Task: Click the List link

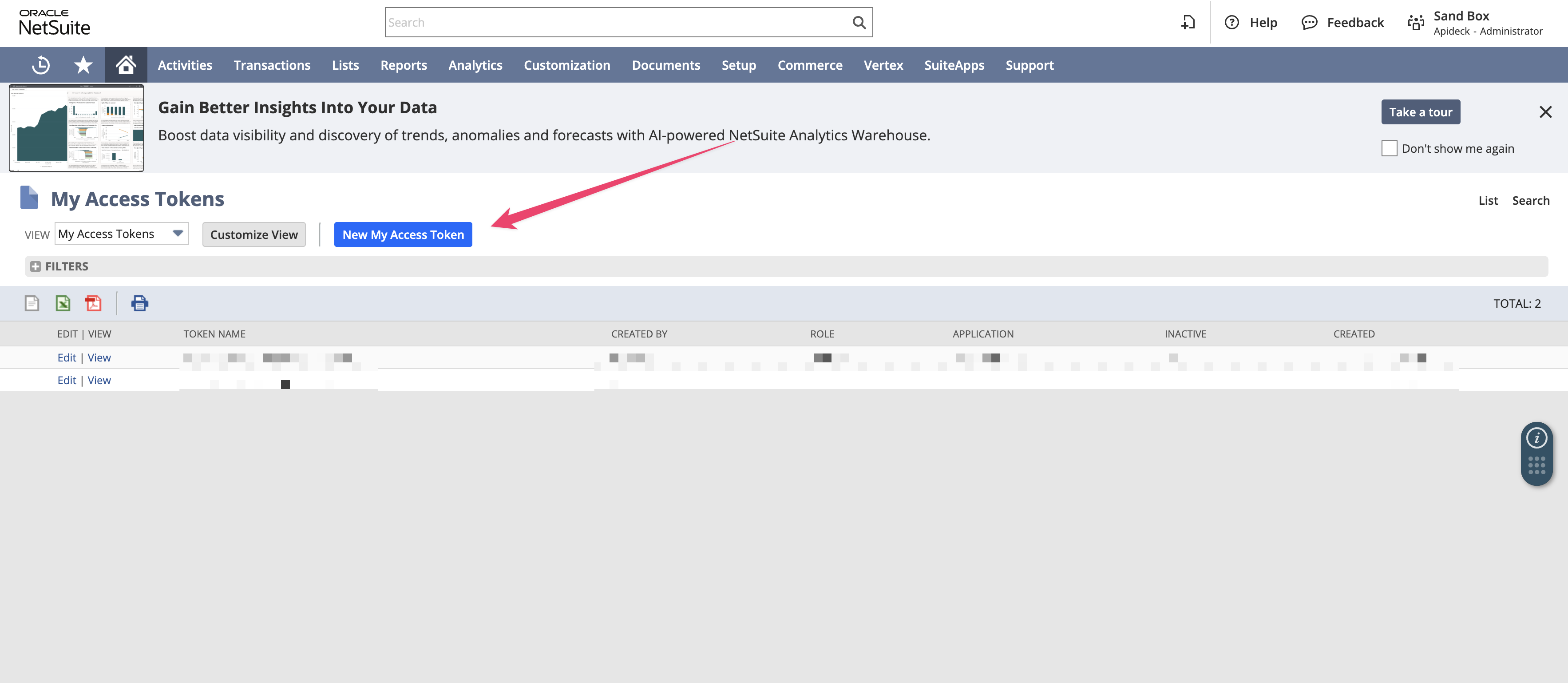Action: coord(1488,200)
